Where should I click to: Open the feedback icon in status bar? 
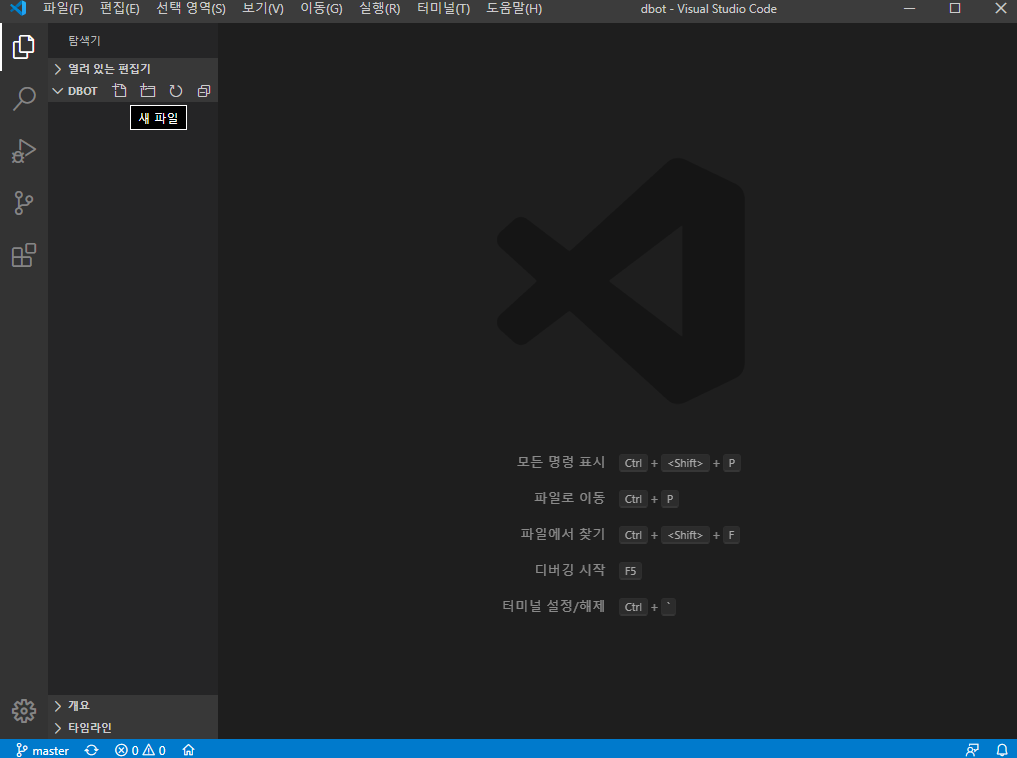pyautogui.click(x=972, y=750)
